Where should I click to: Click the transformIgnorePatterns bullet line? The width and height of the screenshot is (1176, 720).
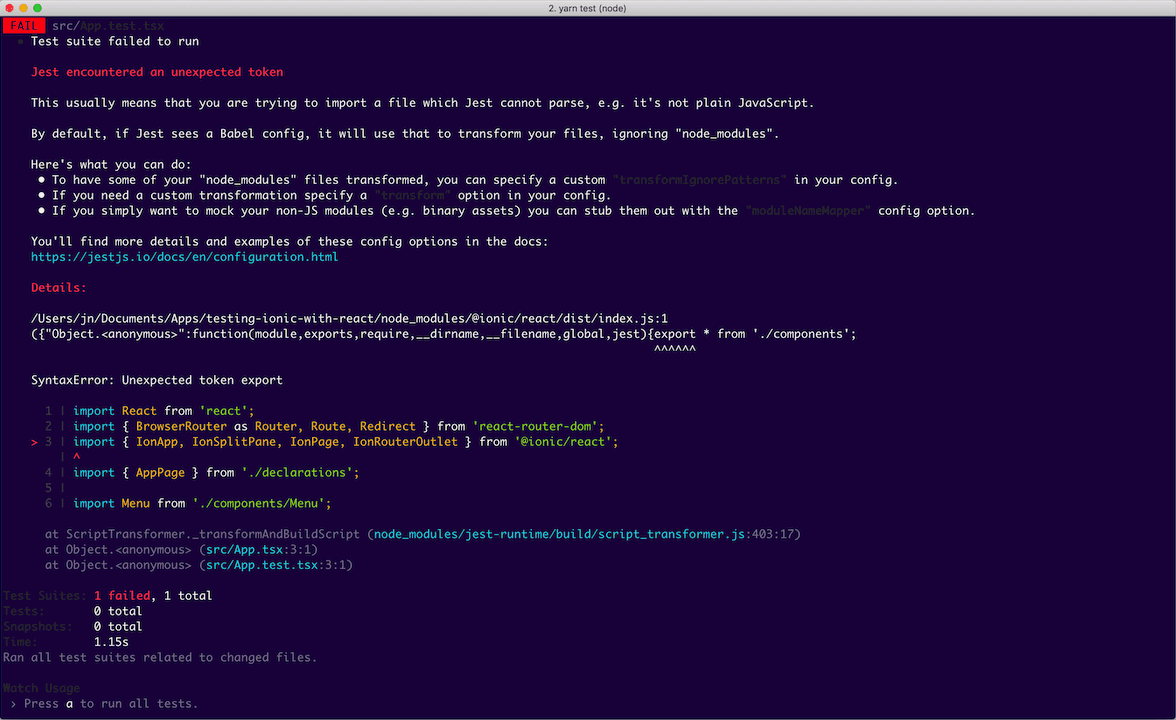(468, 180)
